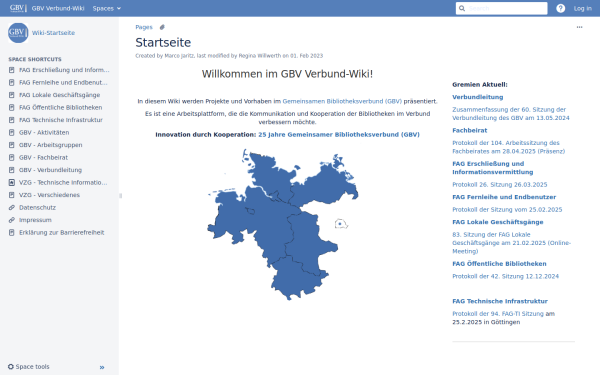Click icon beside VZG - Technische Informatio...

click(11, 183)
